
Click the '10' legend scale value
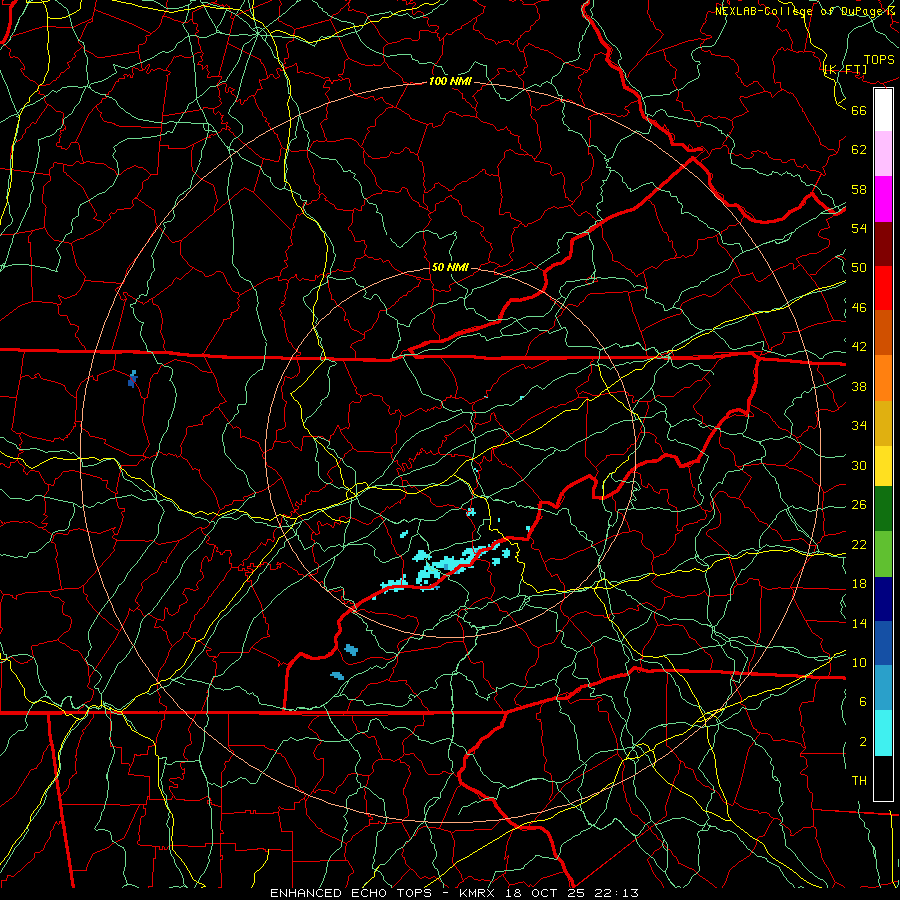(x=859, y=662)
